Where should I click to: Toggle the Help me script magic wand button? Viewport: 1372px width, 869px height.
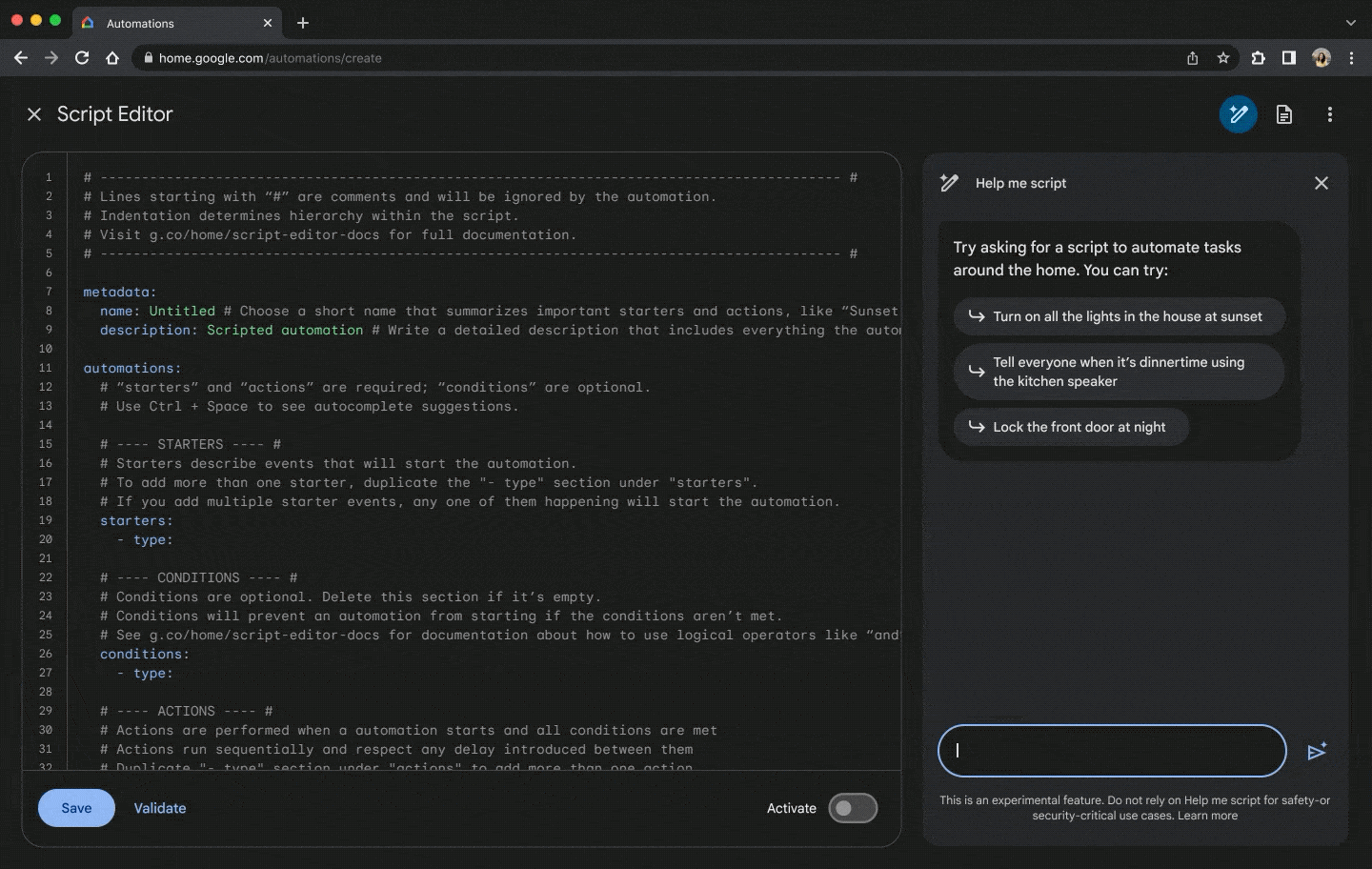[1238, 114]
